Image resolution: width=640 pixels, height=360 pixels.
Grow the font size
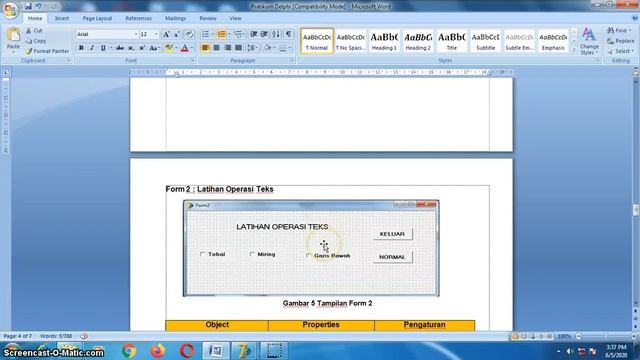click(166, 35)
